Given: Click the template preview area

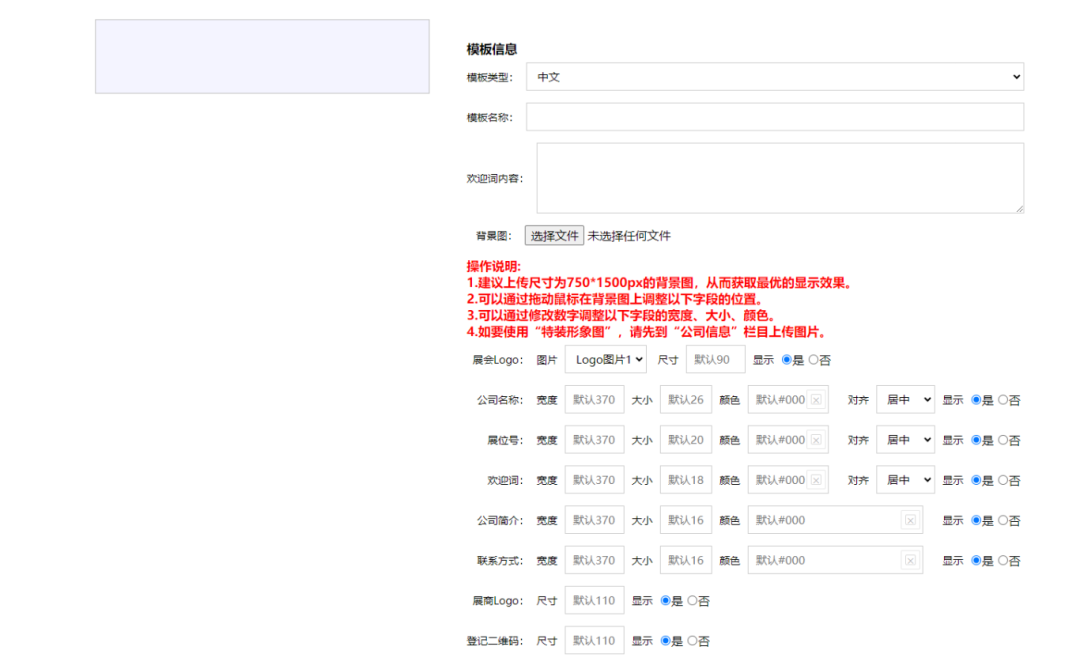Looking at the screenshot, I should point(262,57).
